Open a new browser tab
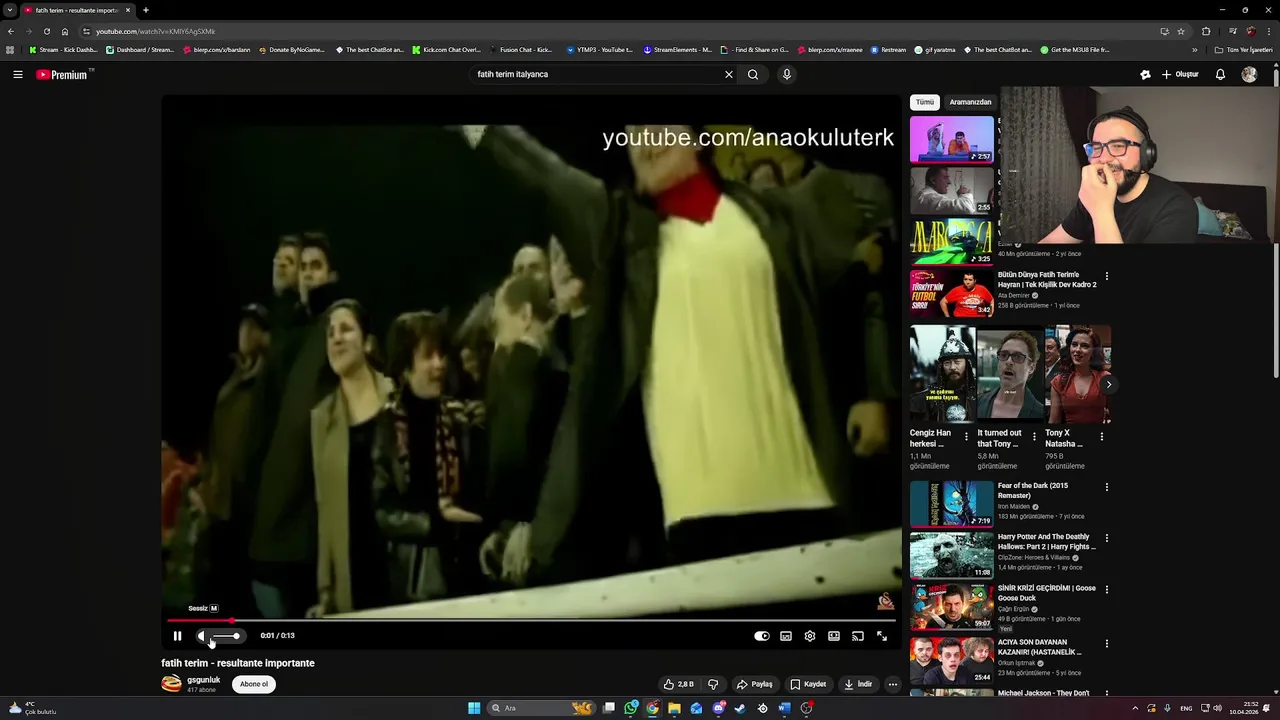Viewport: 1280px width, 720px height. (146, 10)
